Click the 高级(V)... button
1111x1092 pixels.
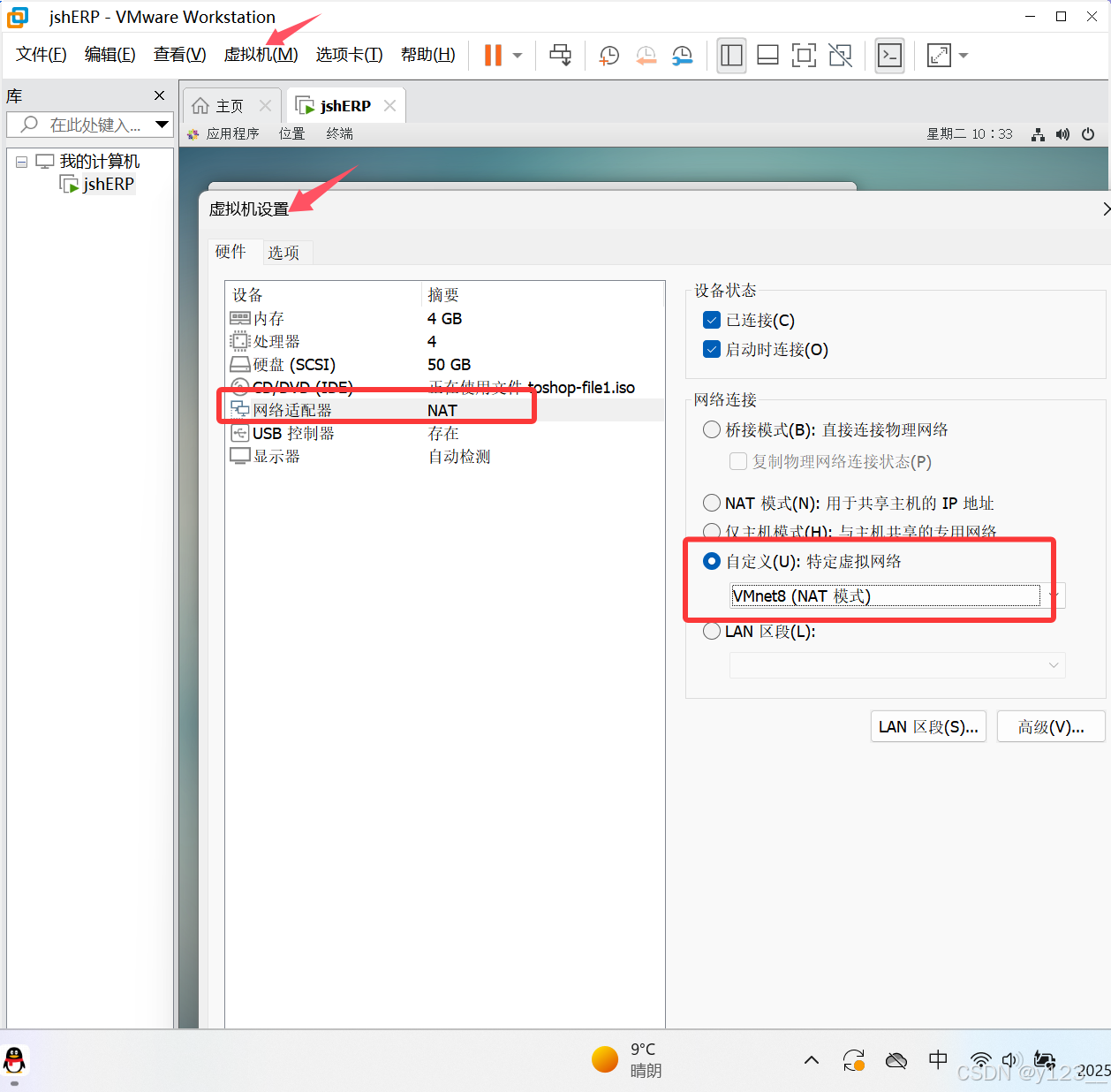tap(1051, 726)
